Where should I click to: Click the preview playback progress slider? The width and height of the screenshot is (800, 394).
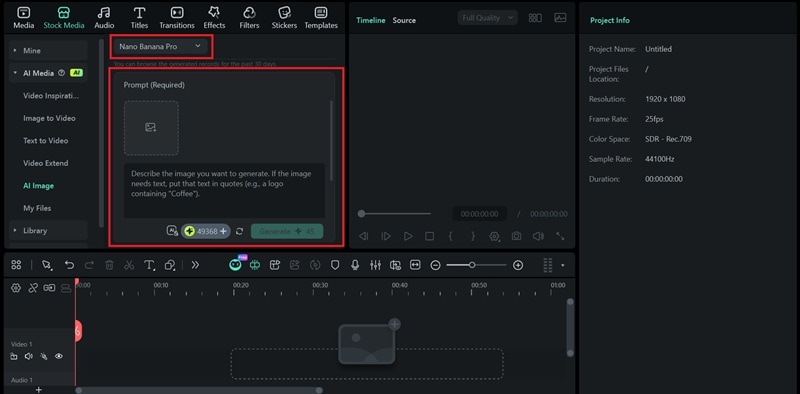click(395, 214)
